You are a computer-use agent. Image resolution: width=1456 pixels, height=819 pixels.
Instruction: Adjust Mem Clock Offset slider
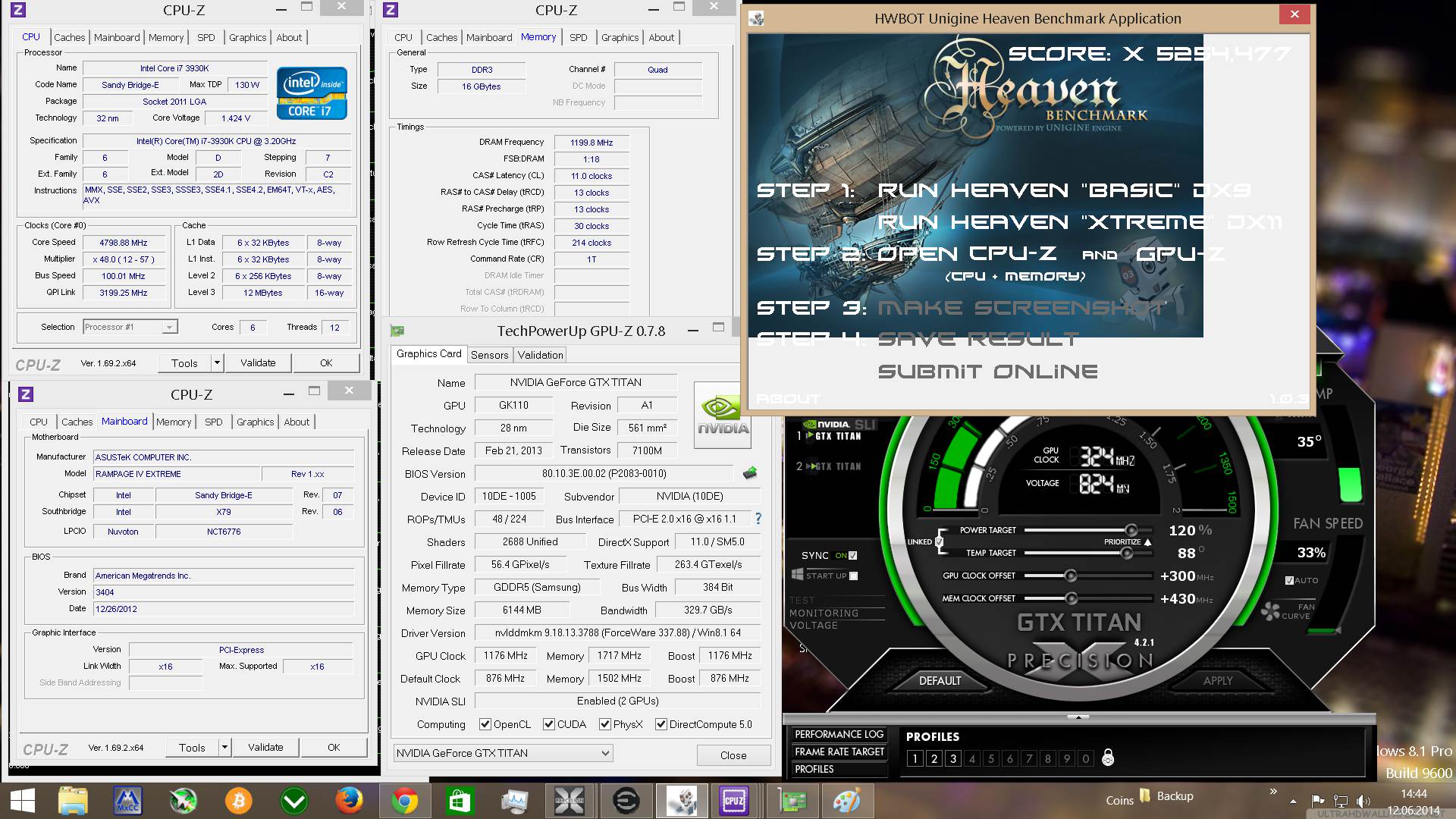1071,599
